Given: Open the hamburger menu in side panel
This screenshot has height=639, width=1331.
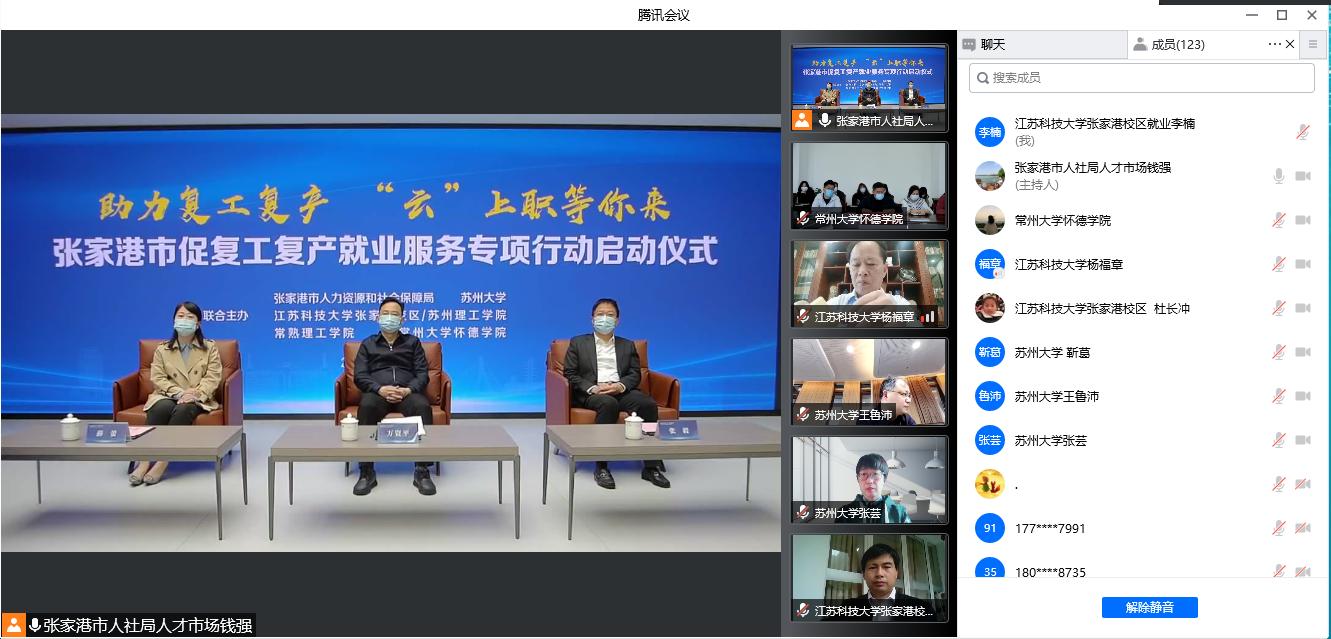Looking at the screenshot, I should tap(1313, 44).
